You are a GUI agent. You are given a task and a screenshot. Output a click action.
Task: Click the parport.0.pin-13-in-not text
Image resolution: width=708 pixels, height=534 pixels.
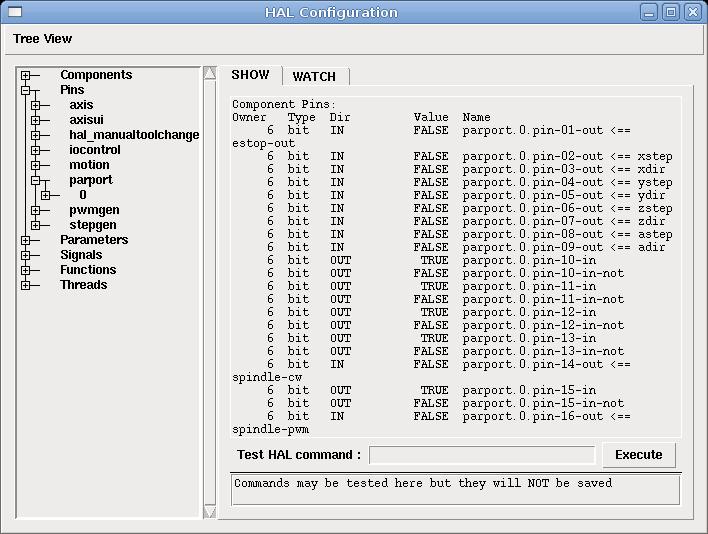pyautogui.click(x=543, y=351)
